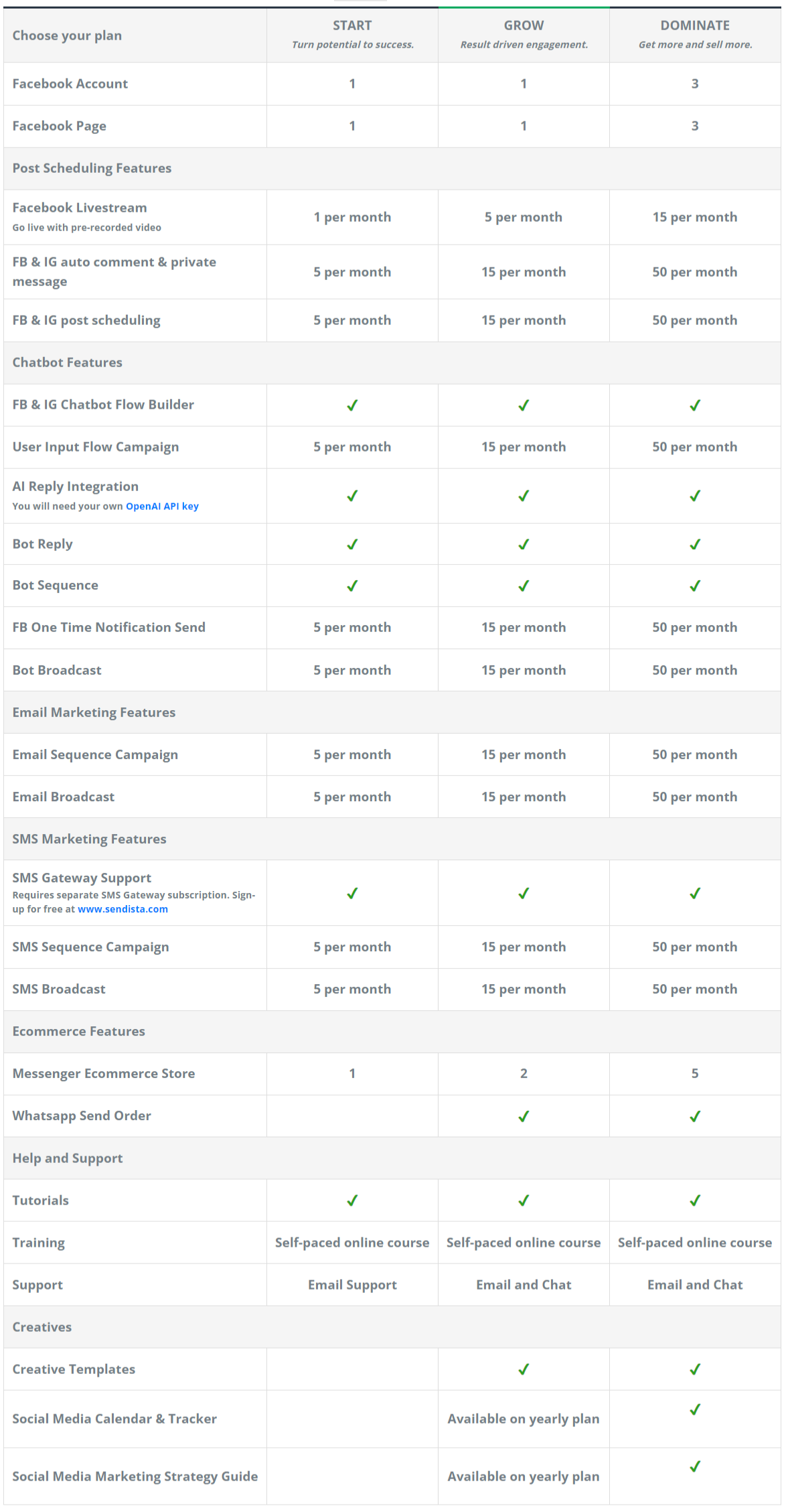
Task: Click DOMINATE checkmark for Social Media Calendar & Tracker
Action: tap(695, 1410)
